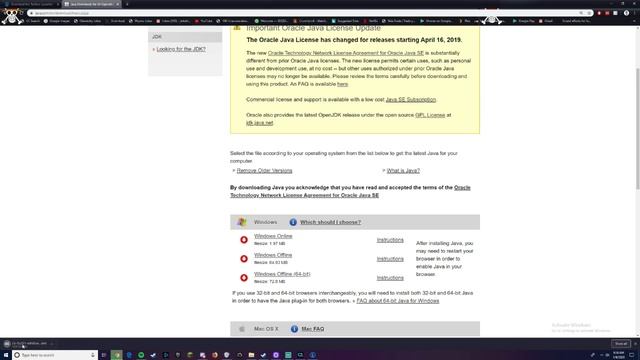Click Show all in the downloads bar
640x360 pixels.
pyautogui.click(x=621, y=344)
